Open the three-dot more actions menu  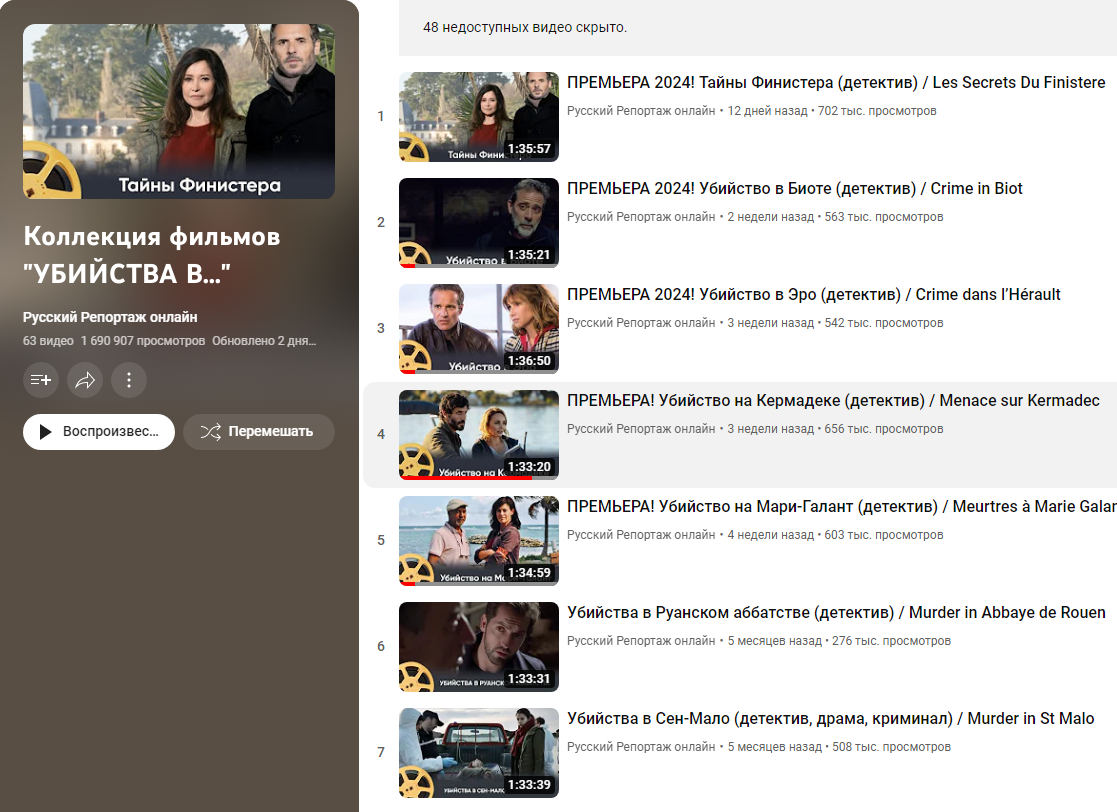[x=129, y=379]
